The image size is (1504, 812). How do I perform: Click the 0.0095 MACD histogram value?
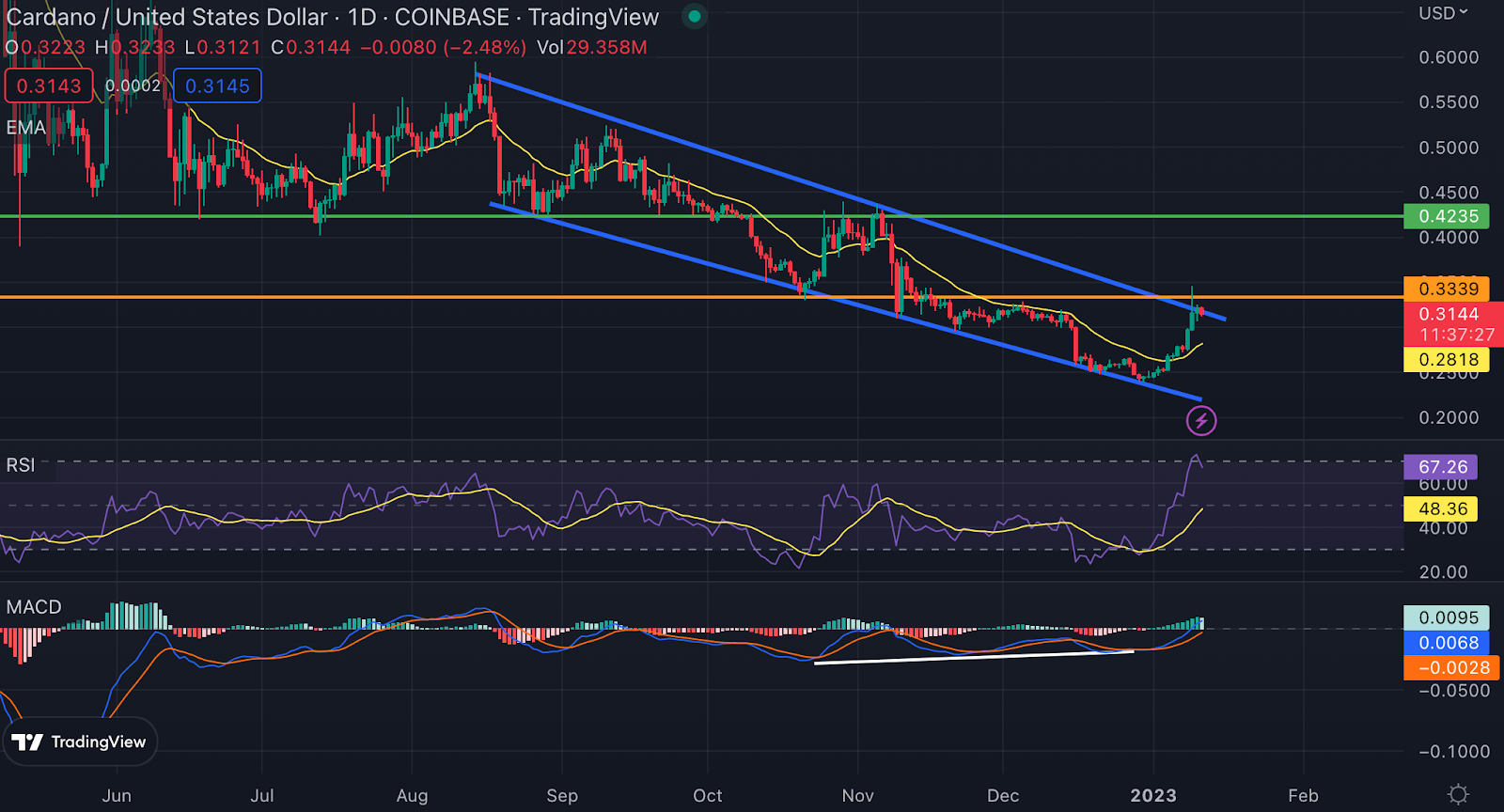point(1448,617)
